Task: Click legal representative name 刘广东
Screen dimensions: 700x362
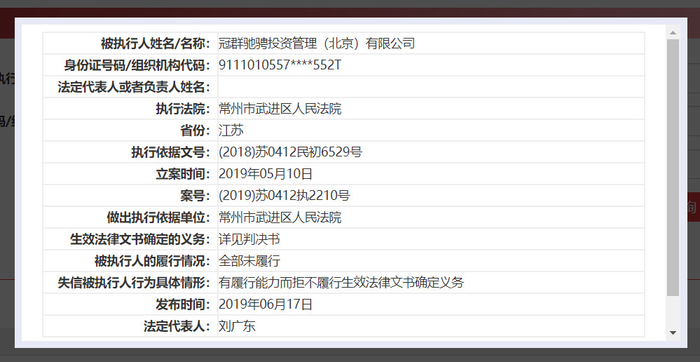Action: 237,326
